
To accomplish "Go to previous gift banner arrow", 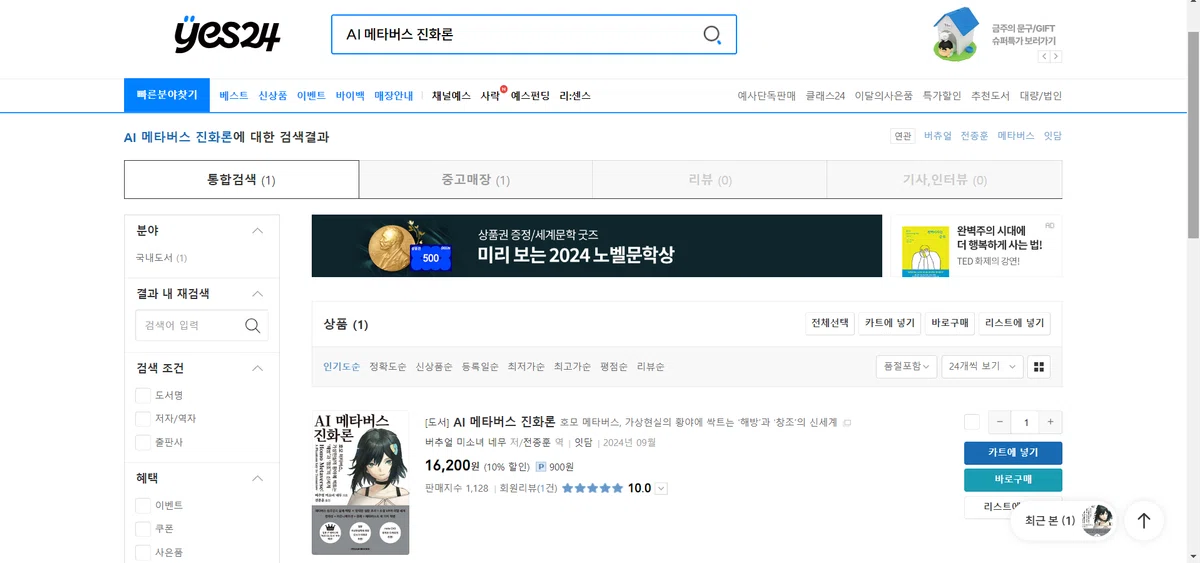I will tap(1044, 57).
